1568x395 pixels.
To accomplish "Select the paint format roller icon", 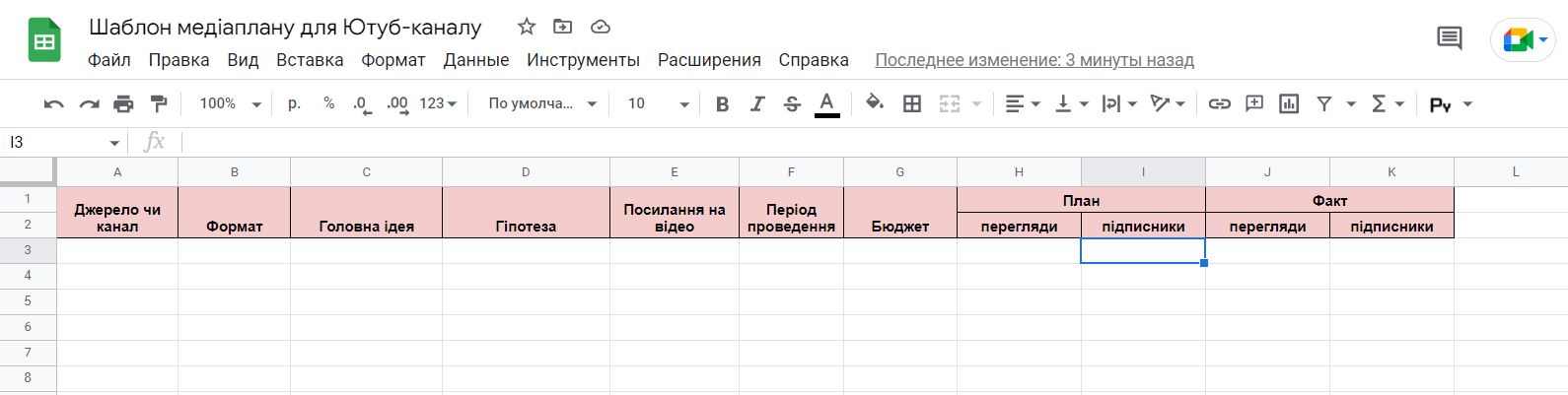I will coord(158,103).
